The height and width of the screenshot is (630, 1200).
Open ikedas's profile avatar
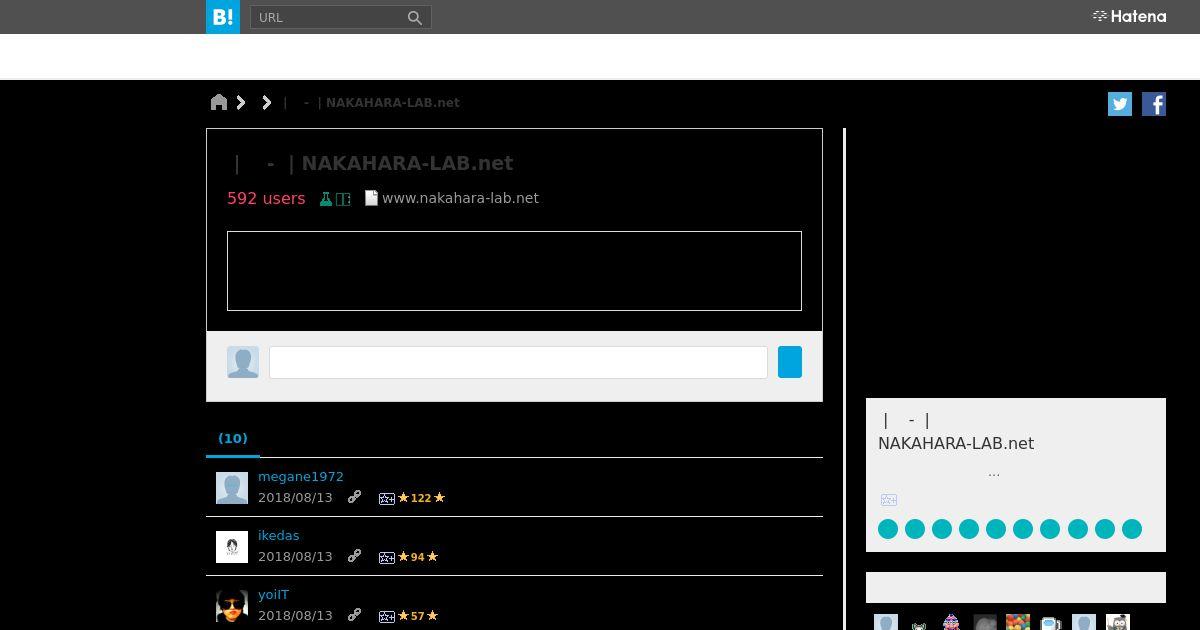pos(232,547)
